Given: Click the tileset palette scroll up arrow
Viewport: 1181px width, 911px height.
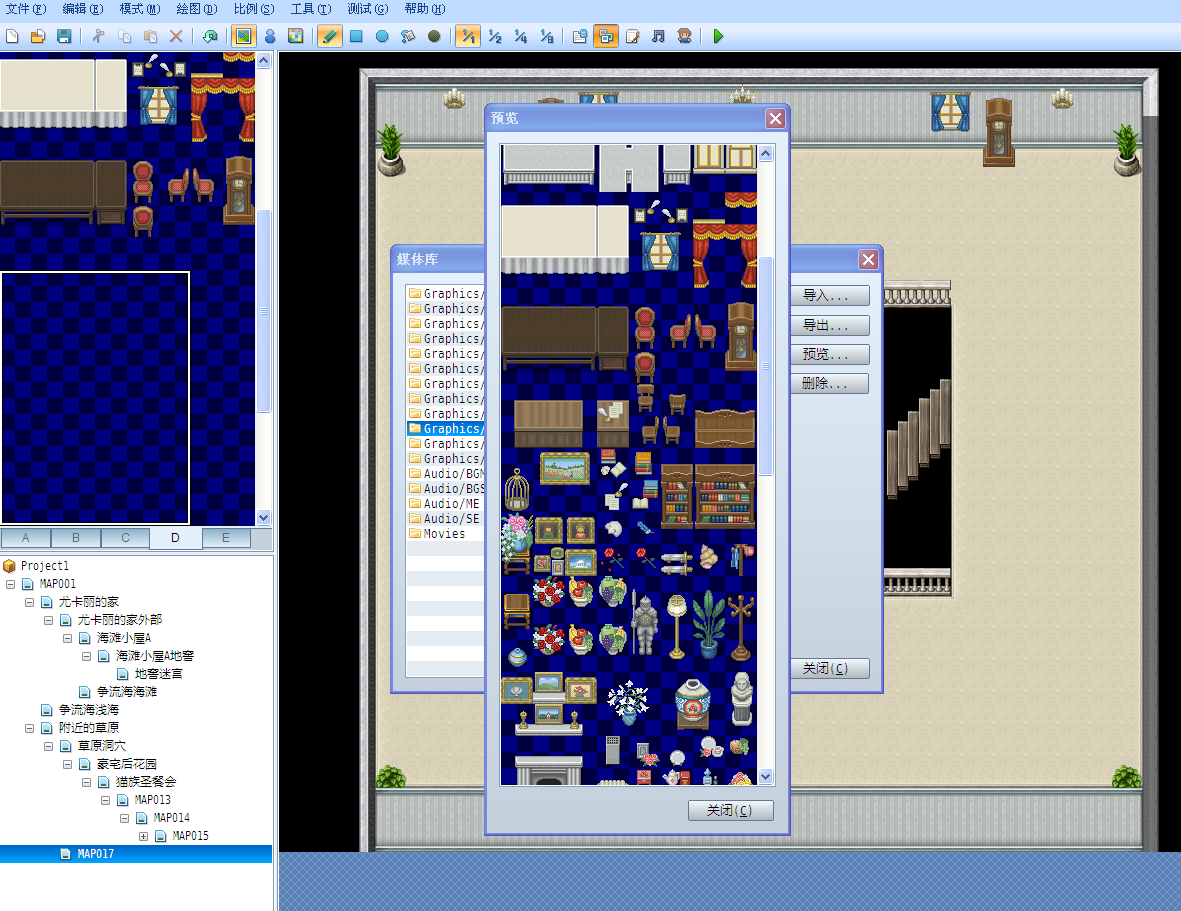Looking at the screenshot, I should tap(264, 60).
